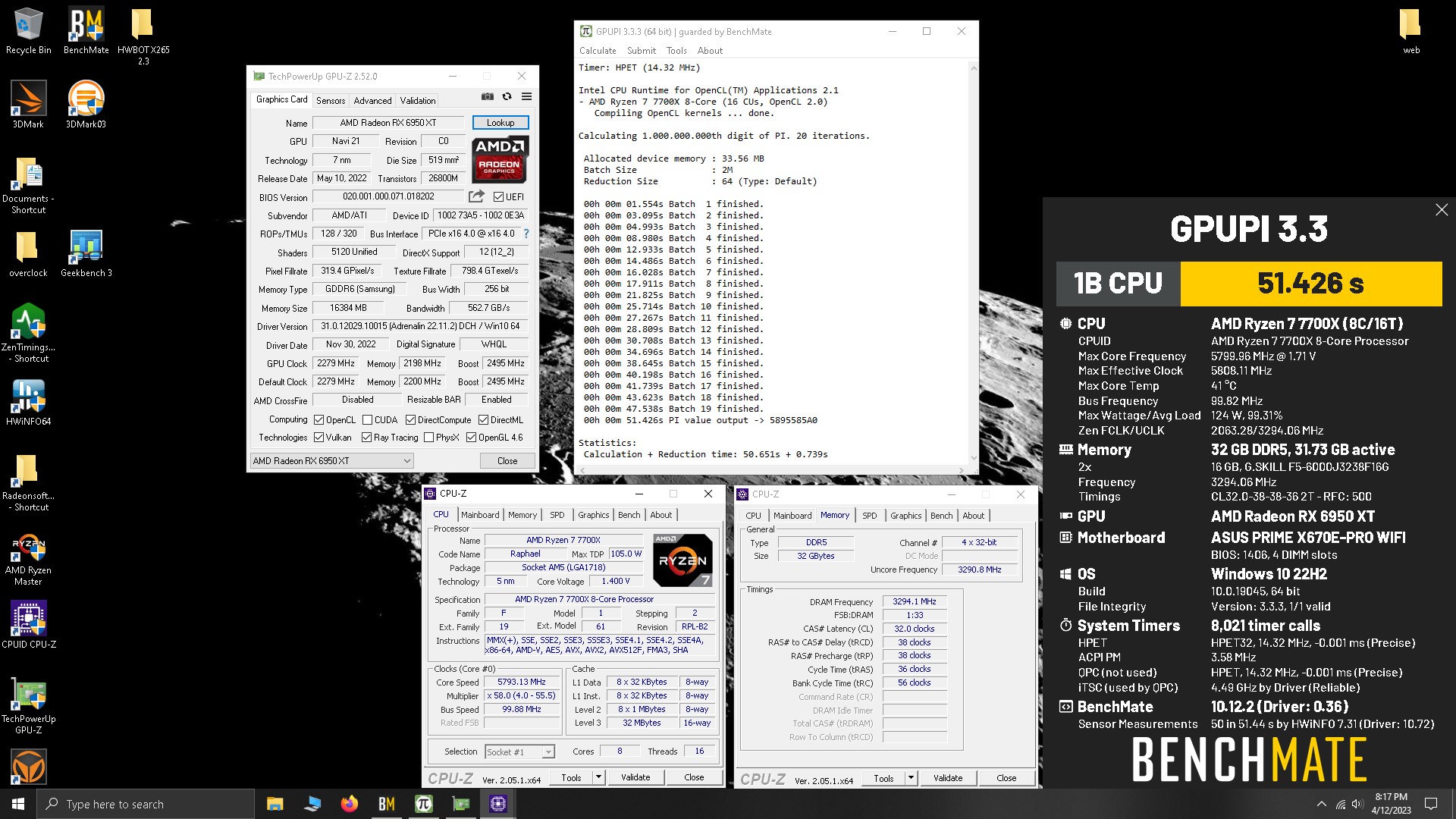Screen dimensions: 1456x819
Task: Toggle the UEFI checkbox in GPU-Z
Action: 498,197
